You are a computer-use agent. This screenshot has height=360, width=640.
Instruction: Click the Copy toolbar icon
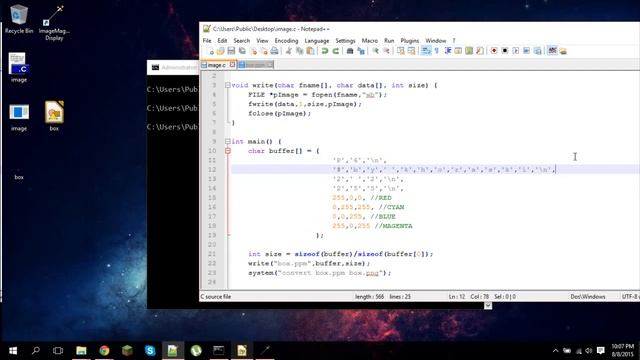[300, 51]
